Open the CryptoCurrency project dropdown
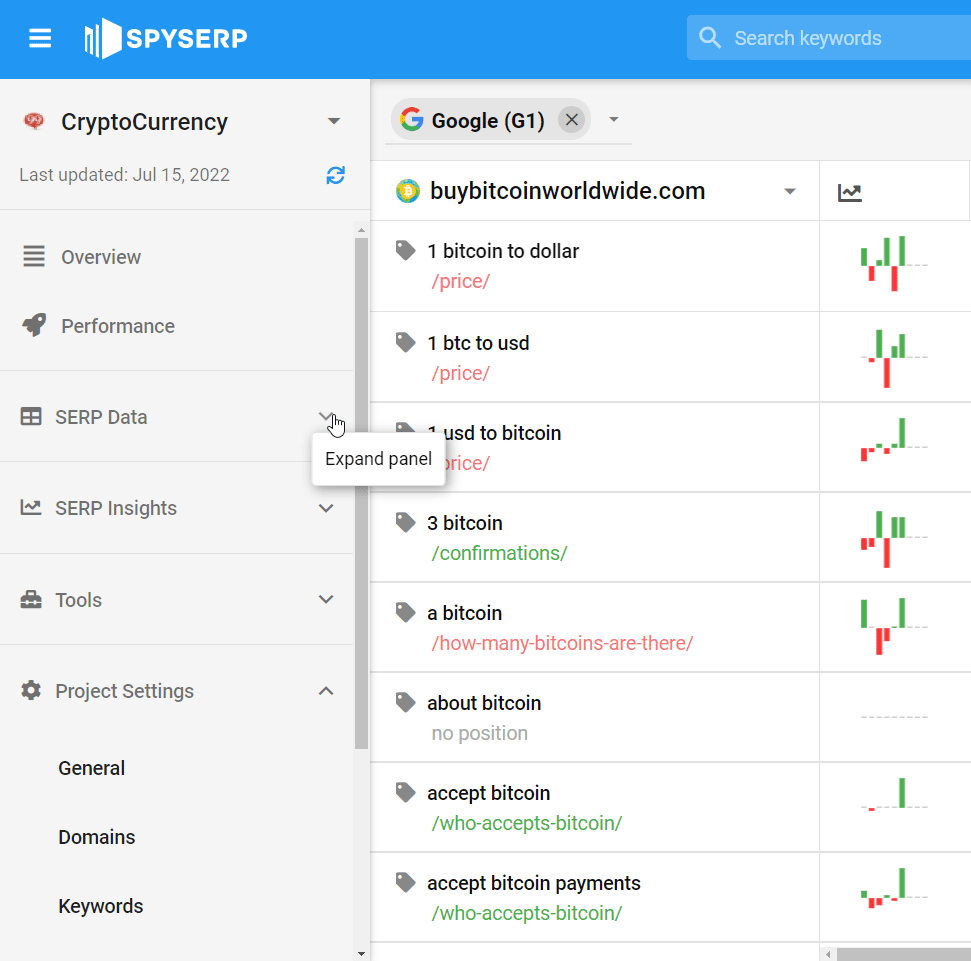Screen dimensions: 971x961 pyautogui.click(x=334, y=121)
